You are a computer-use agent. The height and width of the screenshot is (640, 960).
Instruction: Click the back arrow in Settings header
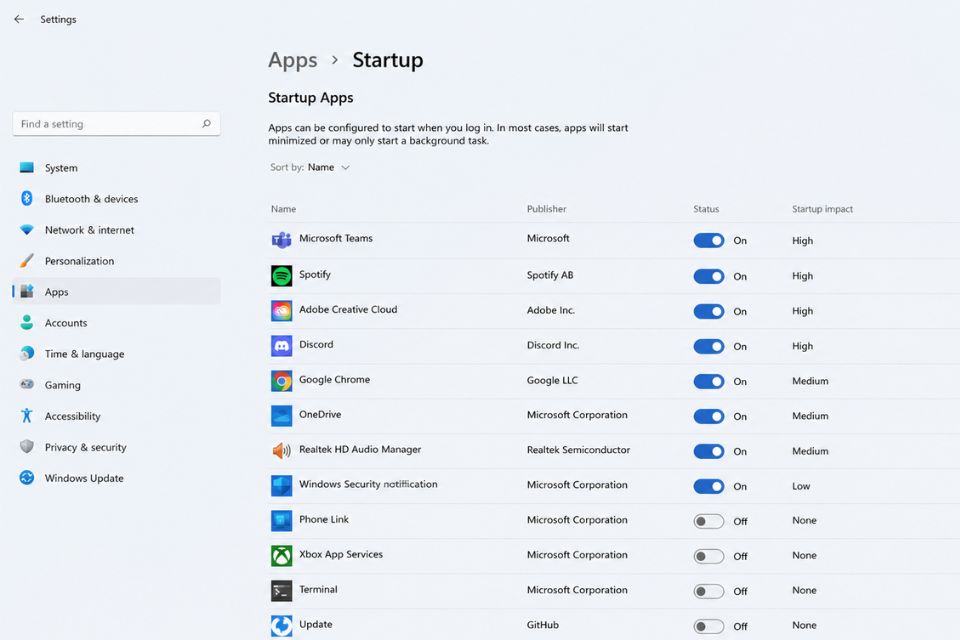19,19
